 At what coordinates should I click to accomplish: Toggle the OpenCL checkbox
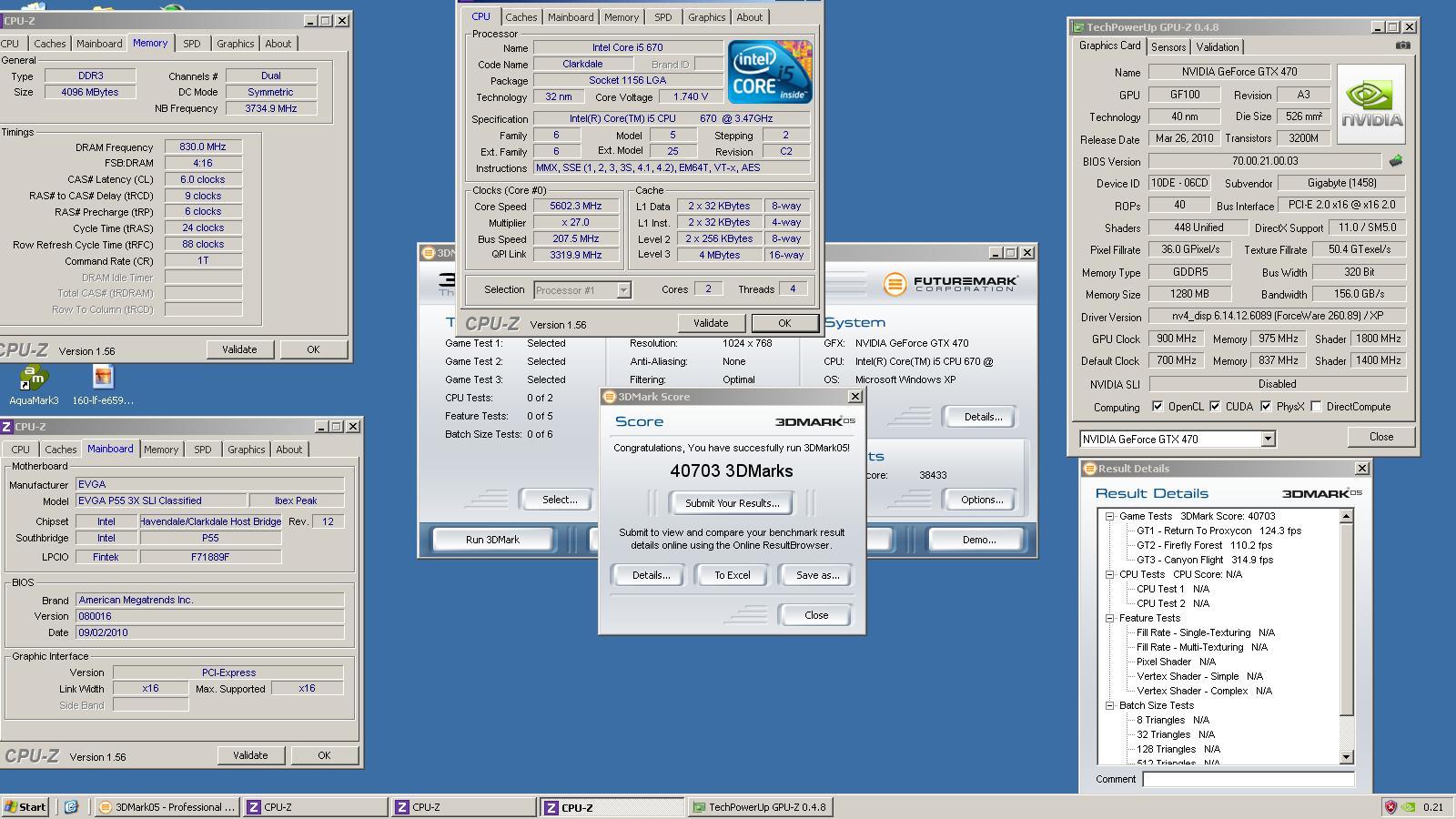(1158, 407)
